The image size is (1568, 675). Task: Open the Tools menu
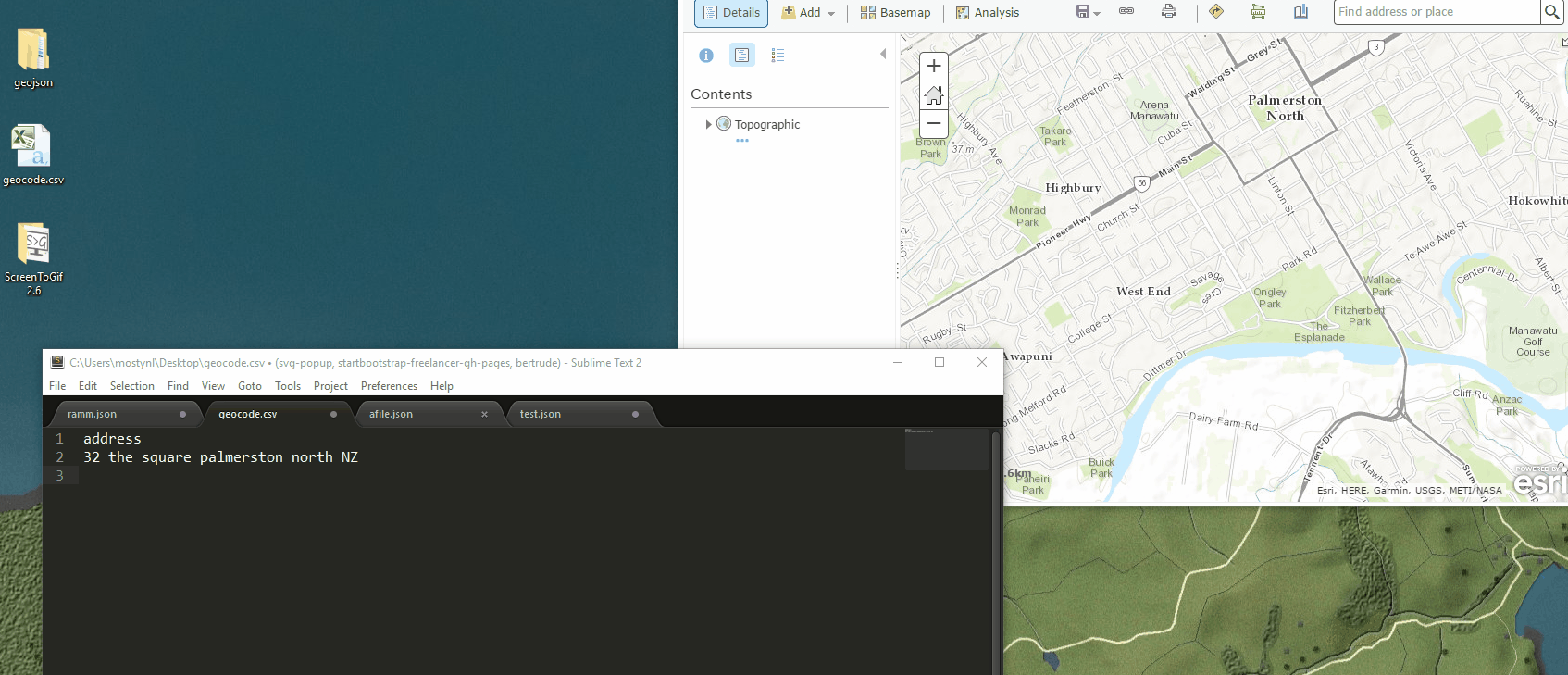[288, 386]
